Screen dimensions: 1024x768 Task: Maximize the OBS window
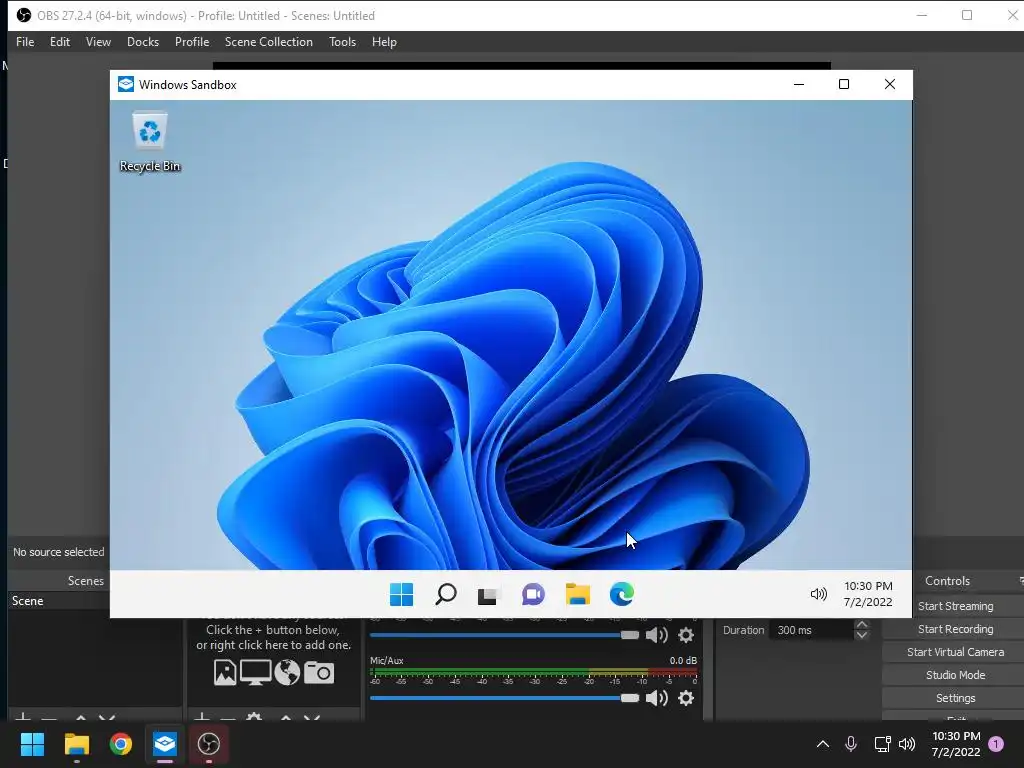967,15
